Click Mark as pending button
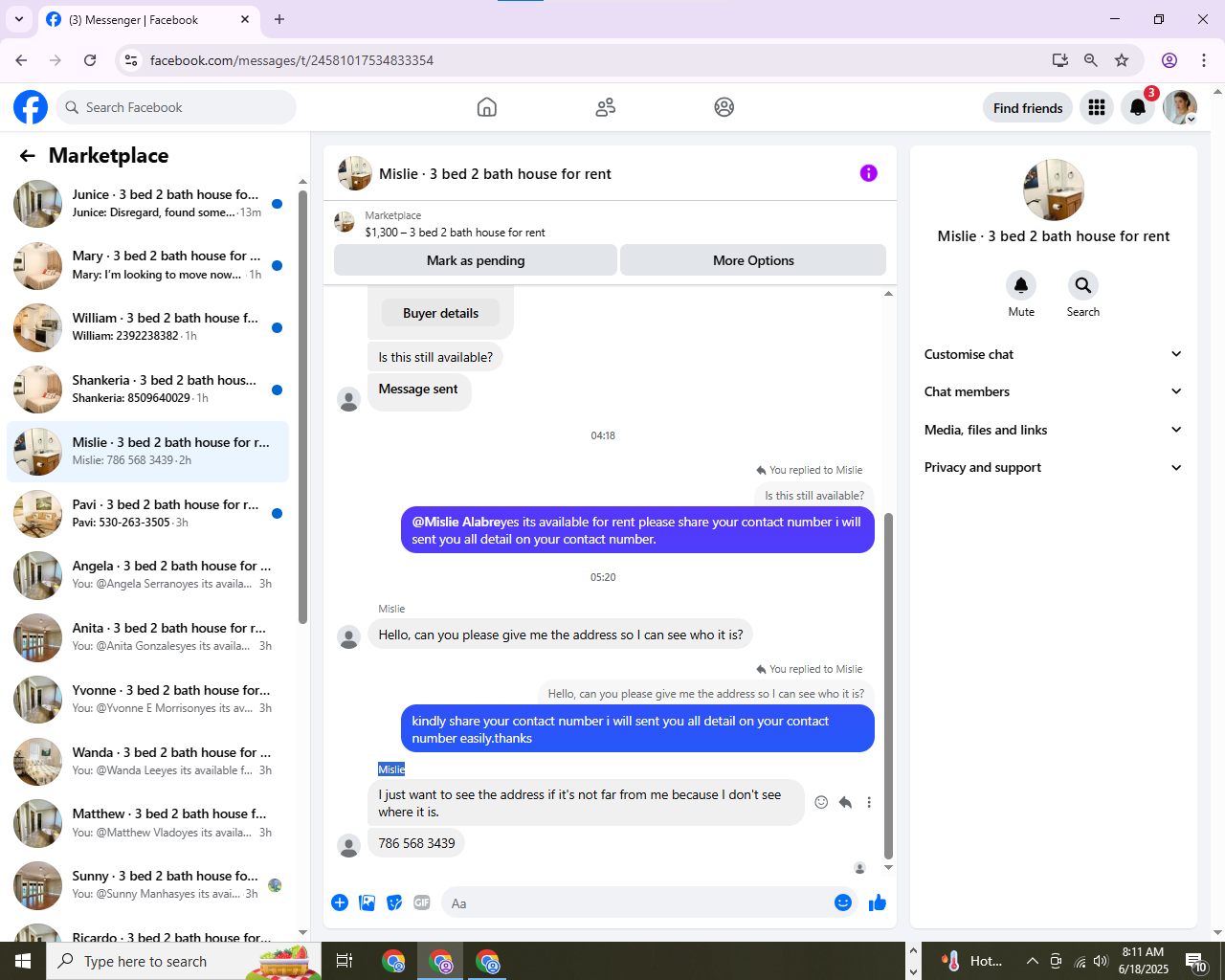This screenshot has height=980, width=1225. (x=476, y=260)
